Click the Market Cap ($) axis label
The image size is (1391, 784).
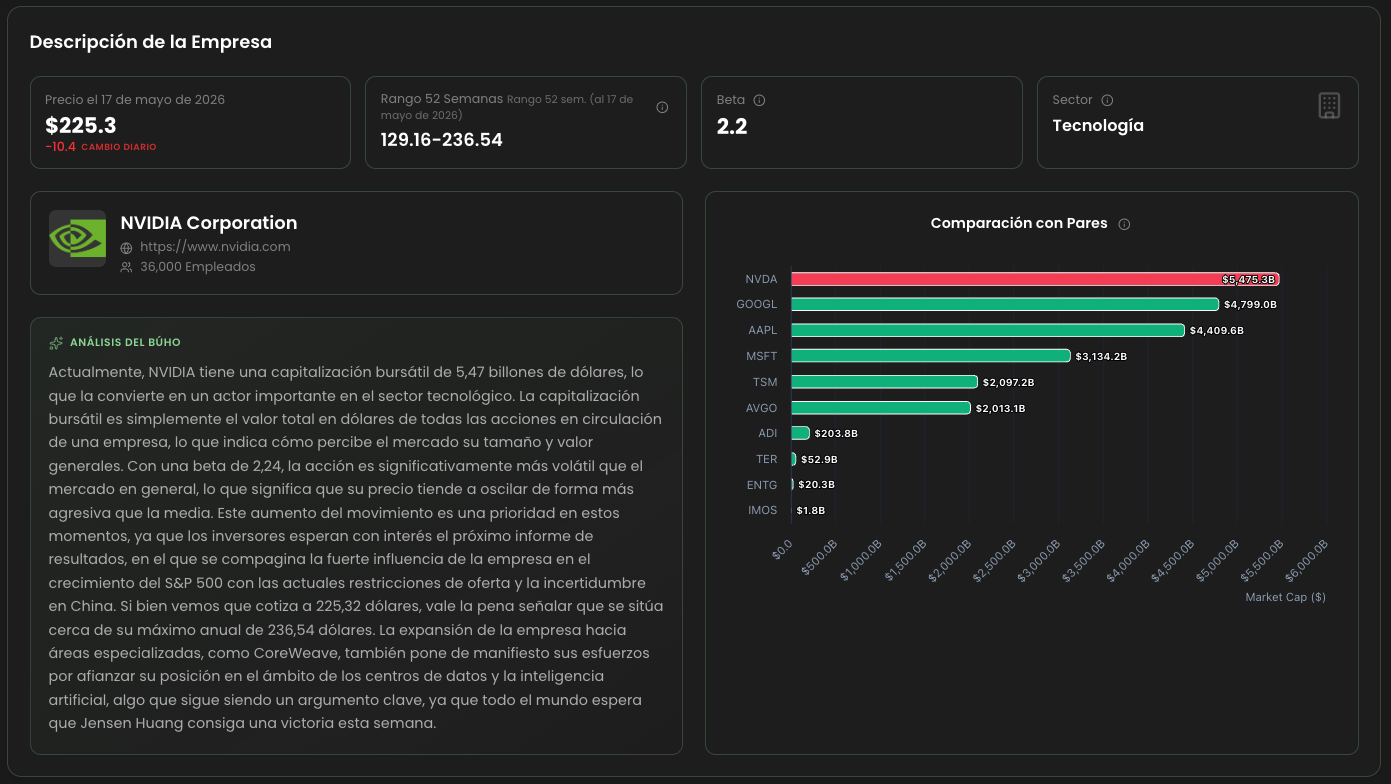1285,597
